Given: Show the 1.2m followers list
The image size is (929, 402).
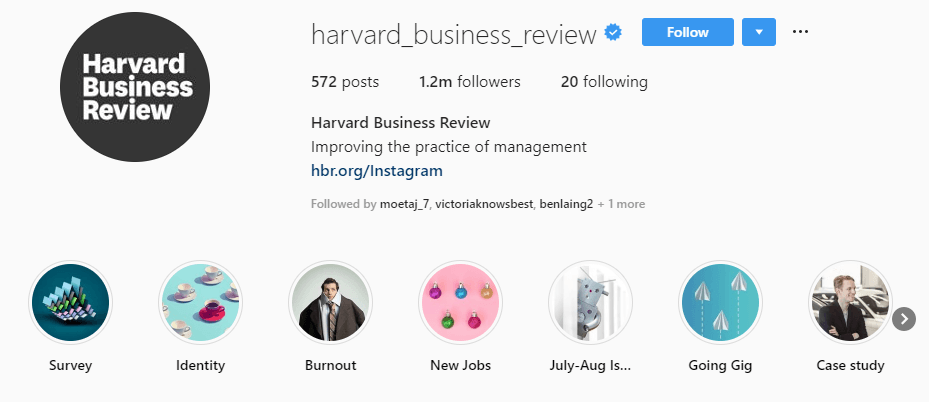Looking at the screenshot, I should [470, 82].
